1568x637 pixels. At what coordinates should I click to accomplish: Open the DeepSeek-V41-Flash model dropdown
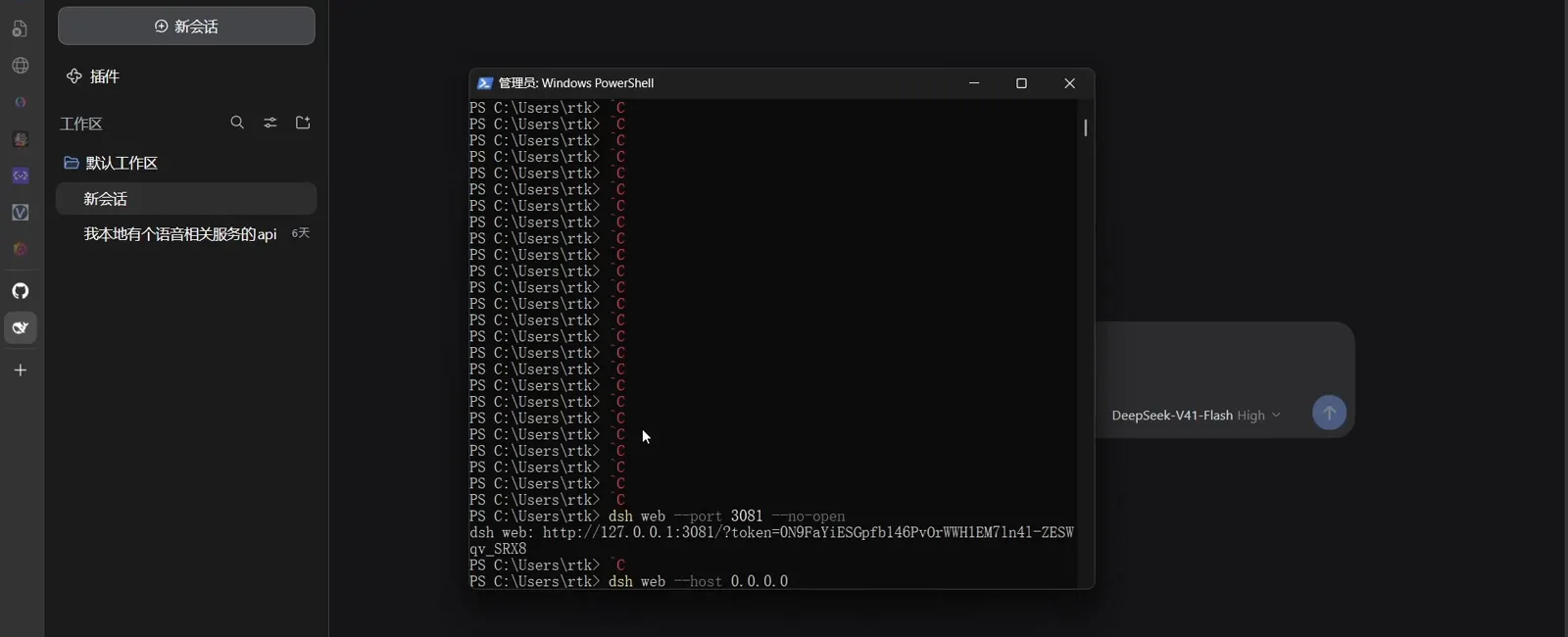pyautogui.click(x=1196, y=416)
